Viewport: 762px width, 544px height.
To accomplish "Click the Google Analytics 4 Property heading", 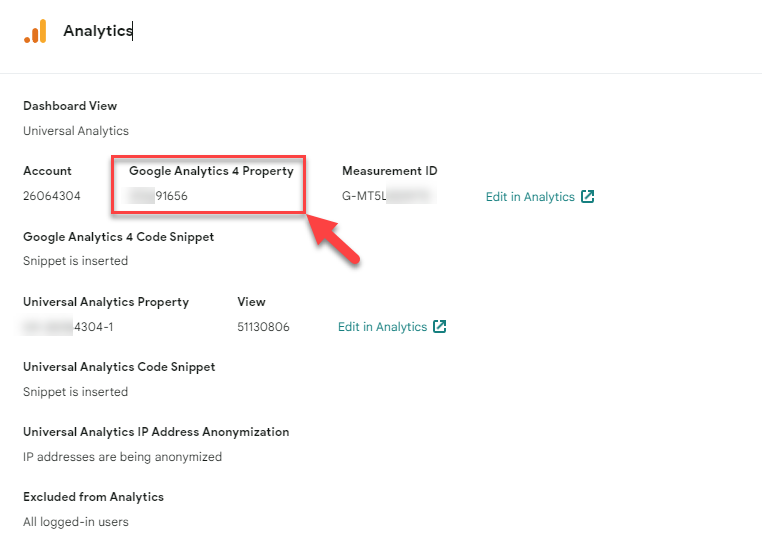I will coord(211,171).
